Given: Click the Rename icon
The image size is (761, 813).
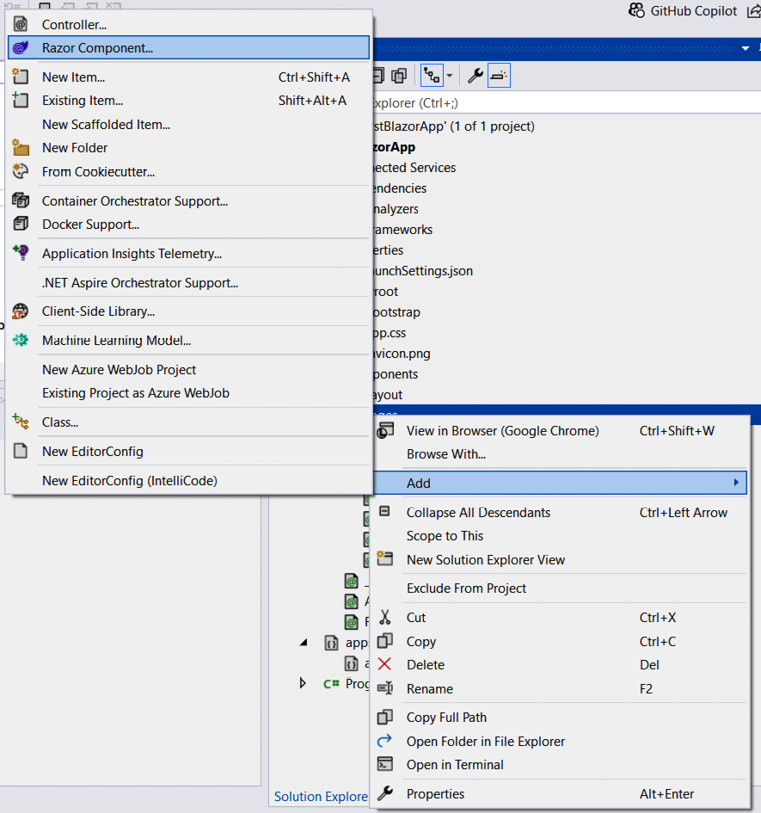Looking at the screenshot, I should click(x=385, y=689).
